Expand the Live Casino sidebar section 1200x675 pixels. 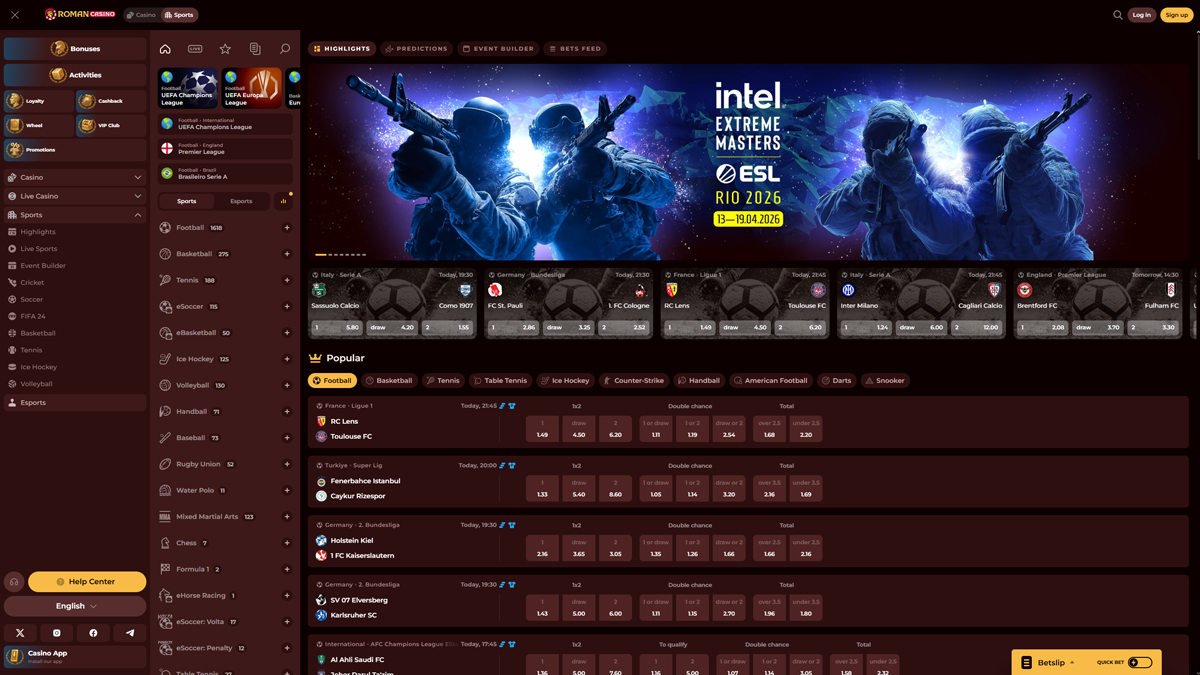click(x=75, y=196)
